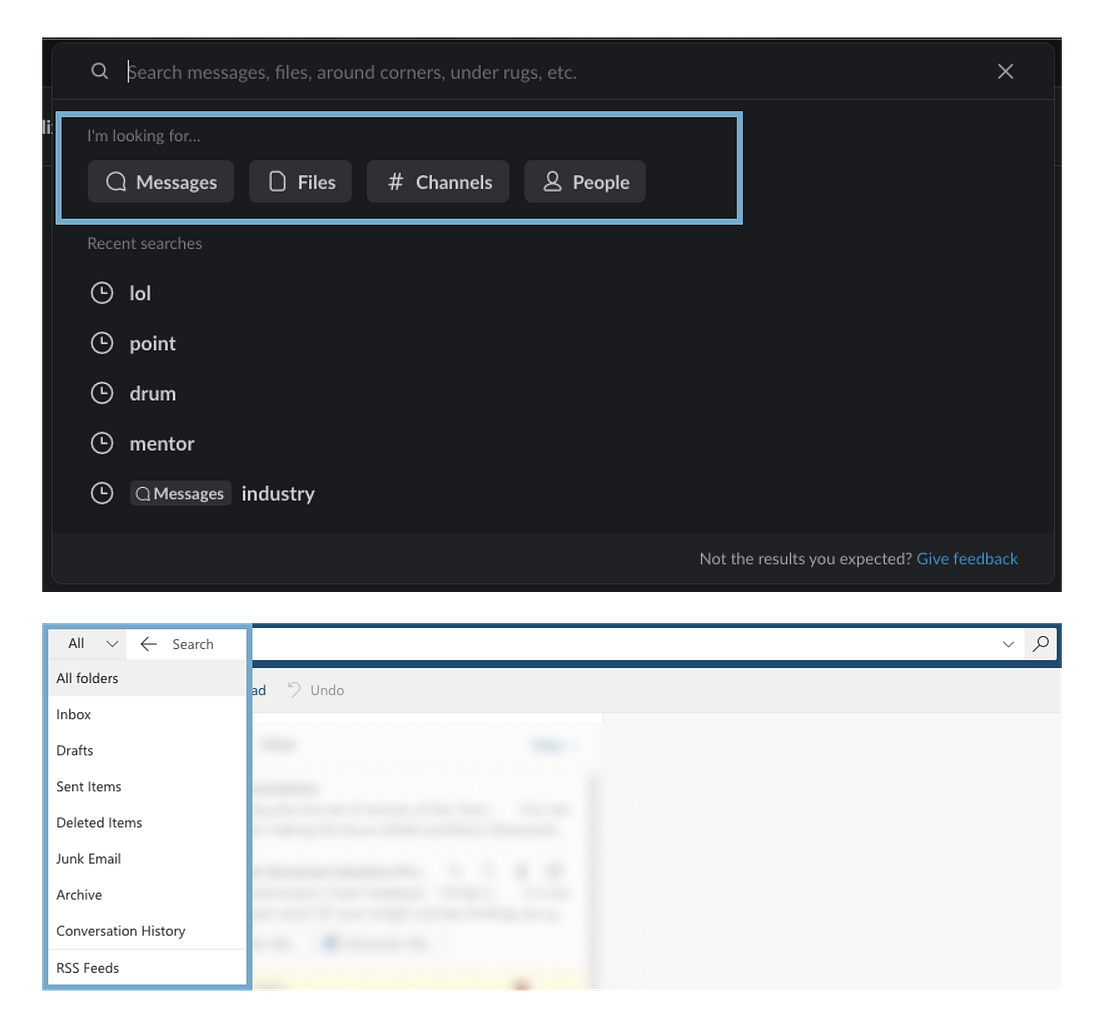
Task: Open the "All" search scope dropdown
Action: pos(87,643)
